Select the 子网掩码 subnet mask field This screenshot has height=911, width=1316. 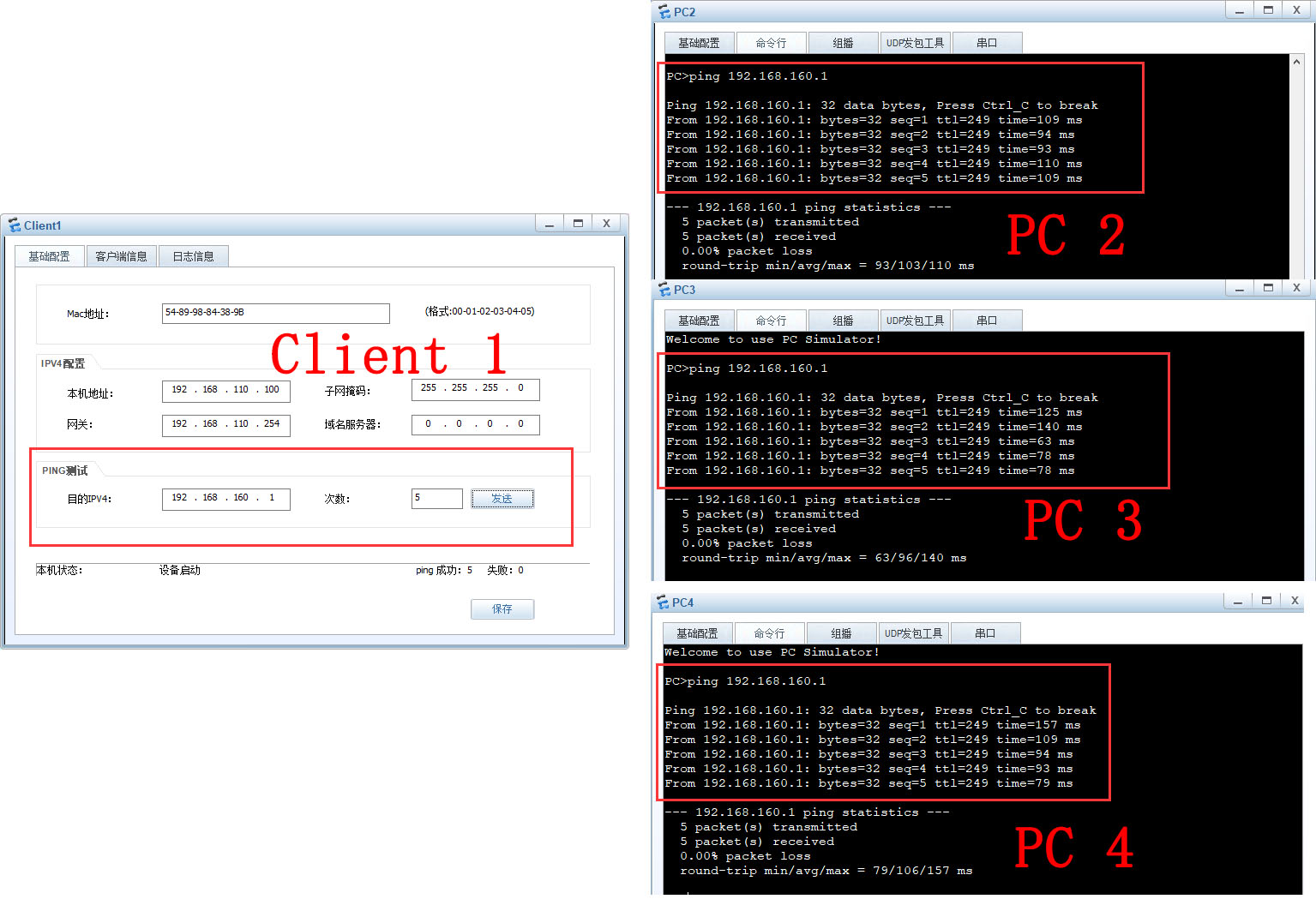(475, 390)
